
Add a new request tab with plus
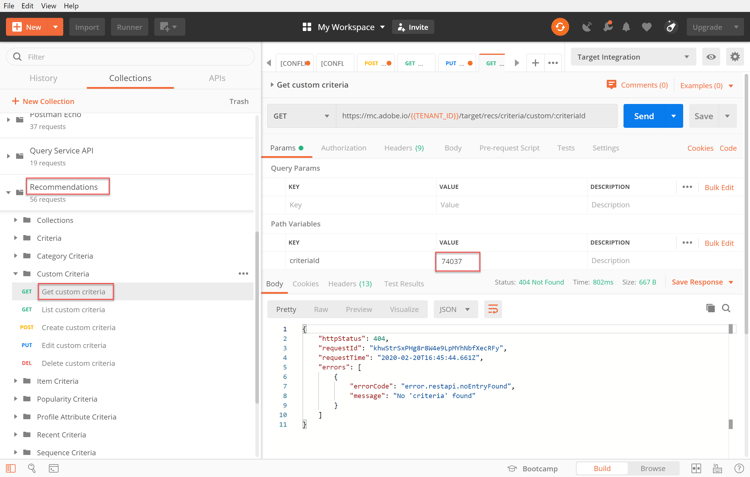[x=535, y=63]
